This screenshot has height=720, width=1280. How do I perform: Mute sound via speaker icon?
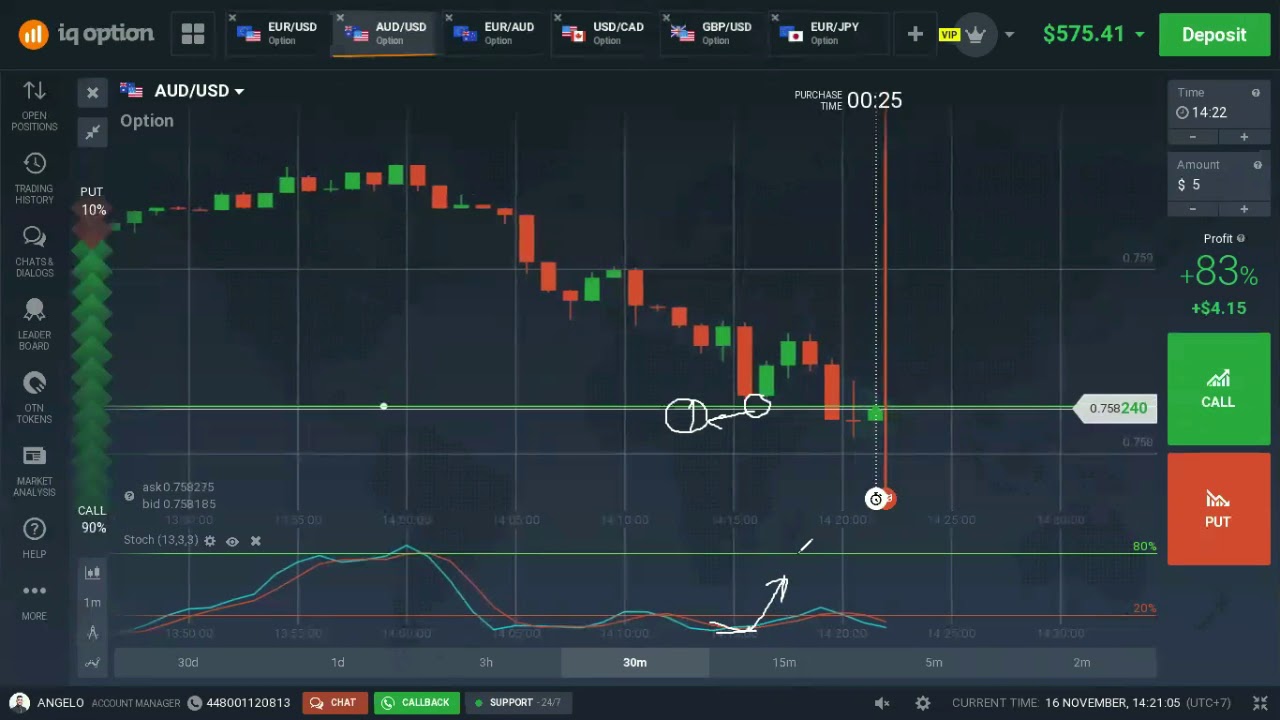point(882,703)
